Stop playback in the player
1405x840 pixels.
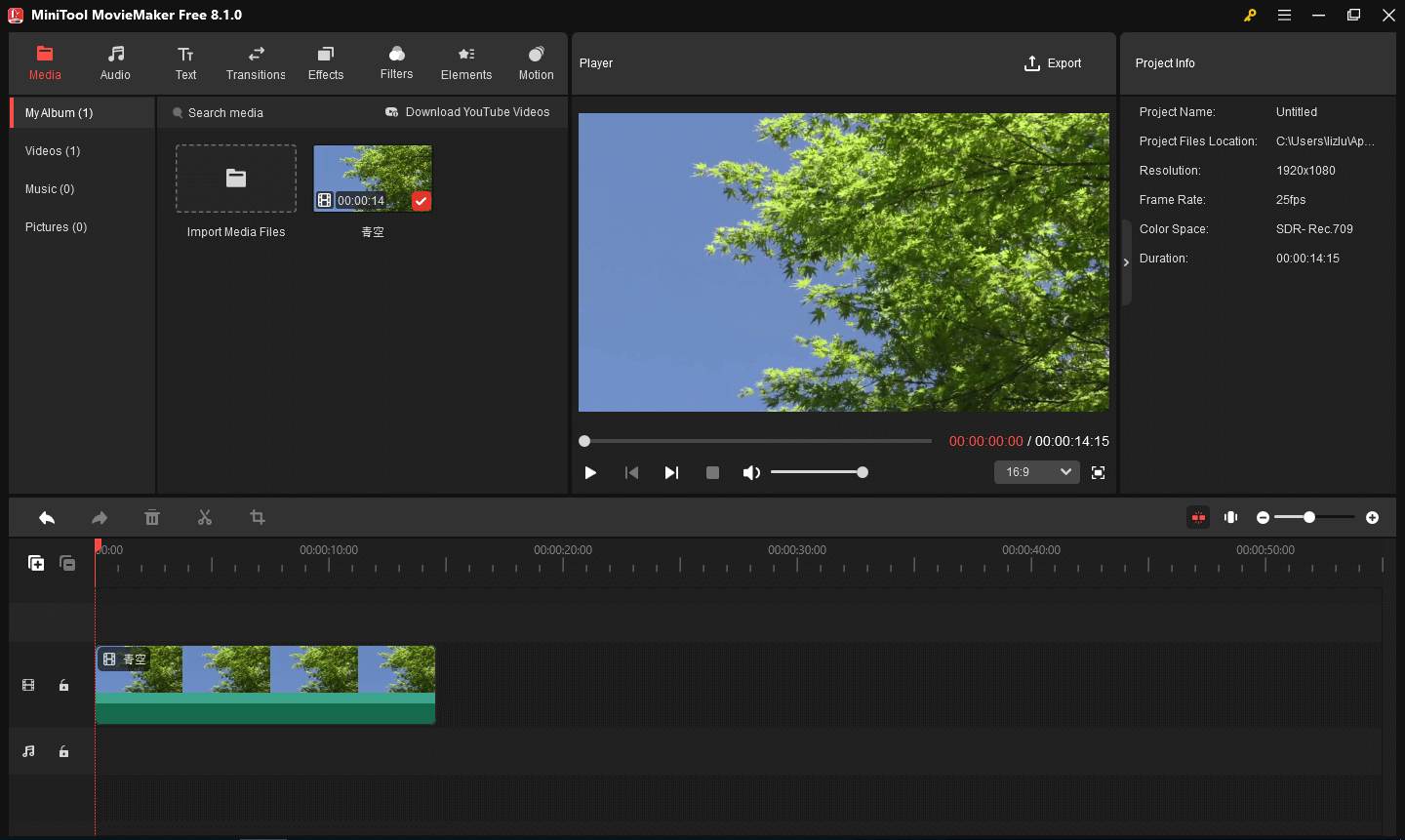pyautogui.click(x=712, y=472)
